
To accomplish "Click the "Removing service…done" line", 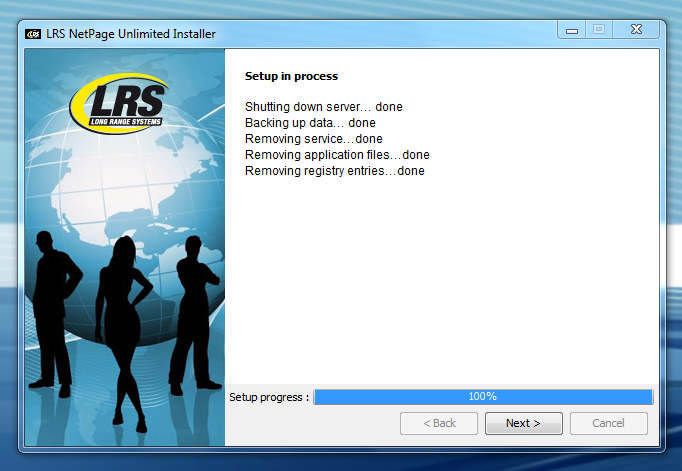I will (x=314, y=139).
